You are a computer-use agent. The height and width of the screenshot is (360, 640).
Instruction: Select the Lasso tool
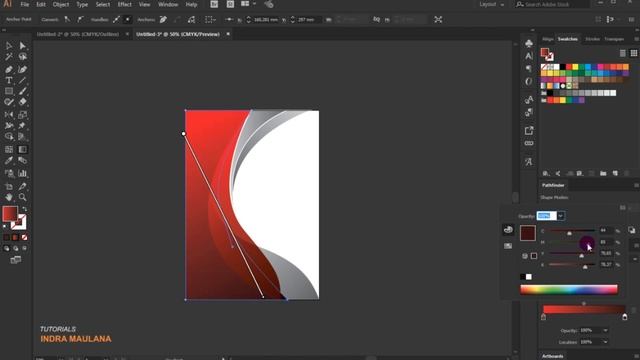(x=22, y=57)
